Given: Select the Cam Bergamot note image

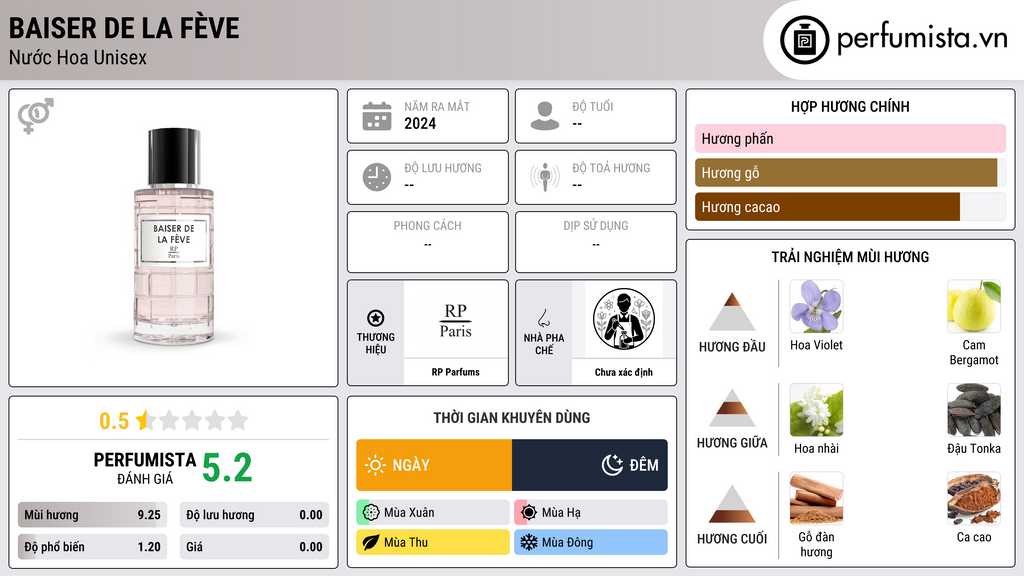Looking at the screenshot, I should point(974,307).
